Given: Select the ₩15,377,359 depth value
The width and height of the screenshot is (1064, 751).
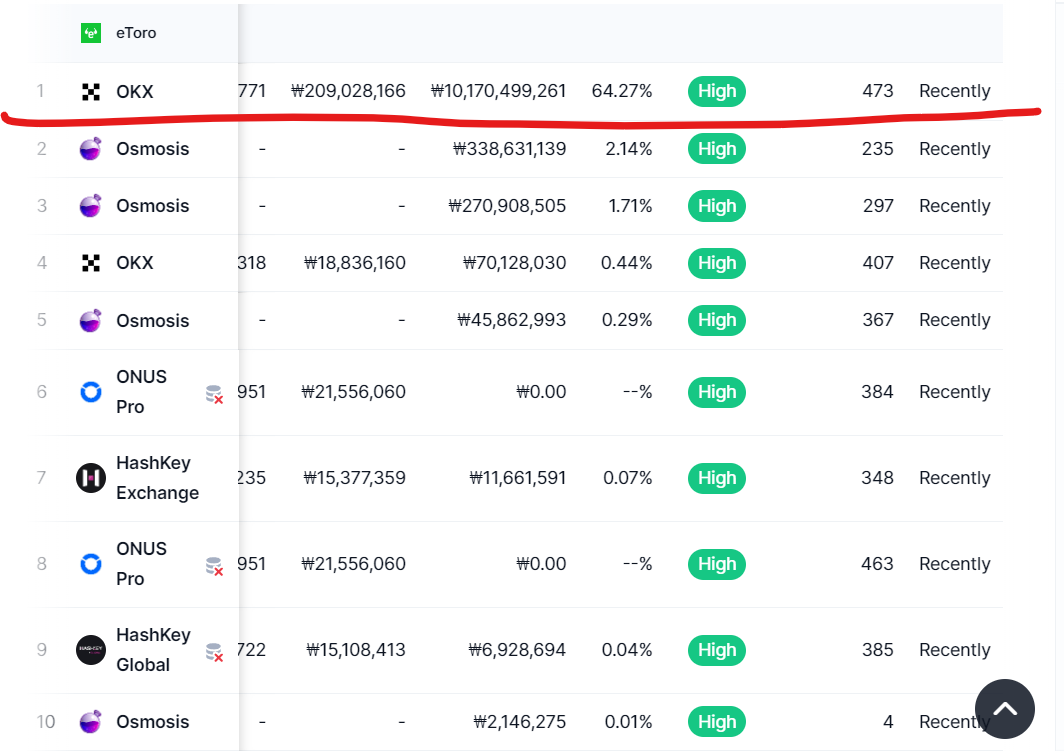Looking at the screenshot, I should (x=354, y=478).
